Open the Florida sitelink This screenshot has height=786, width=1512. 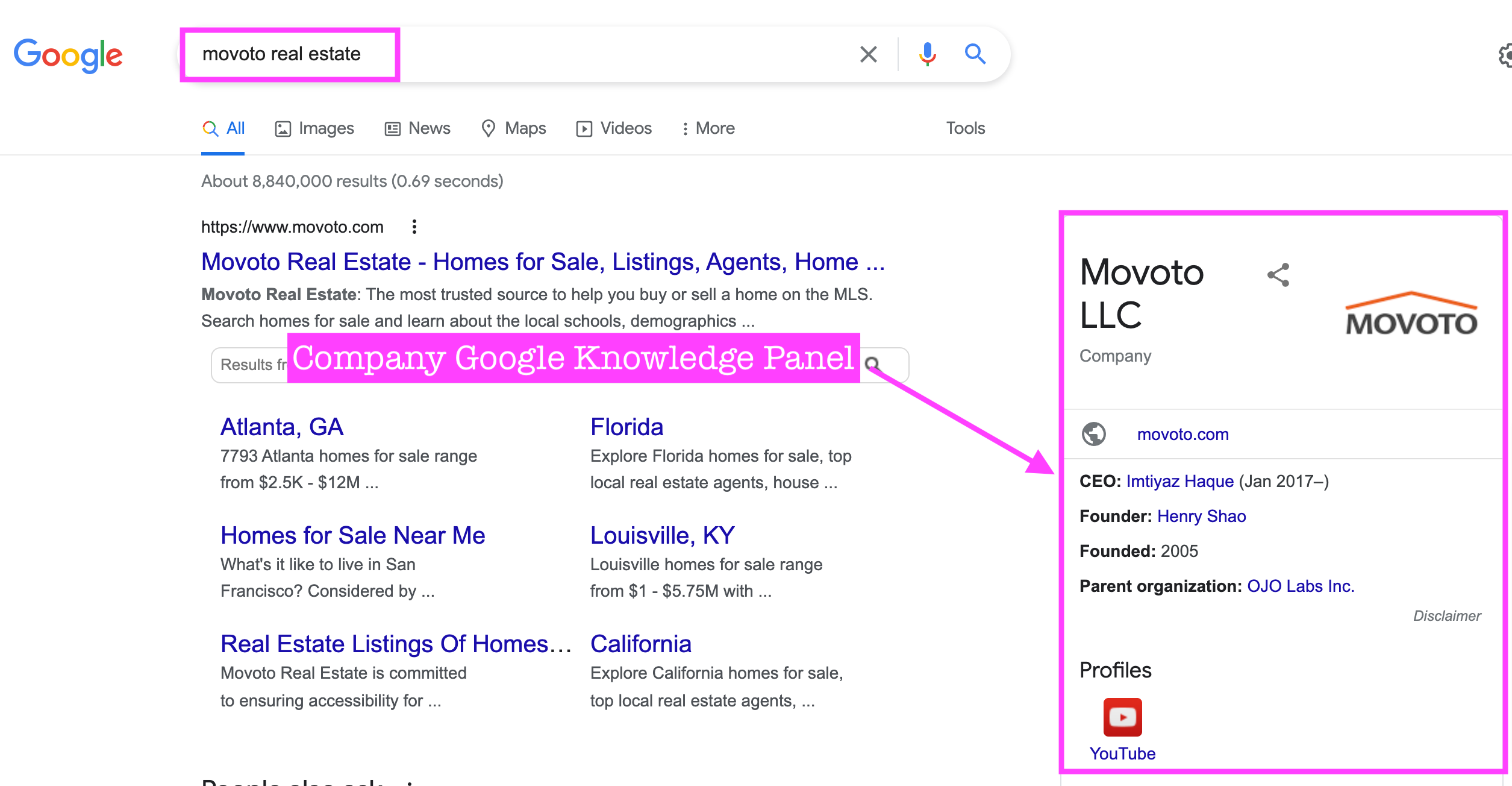click(x=626, y=427)
